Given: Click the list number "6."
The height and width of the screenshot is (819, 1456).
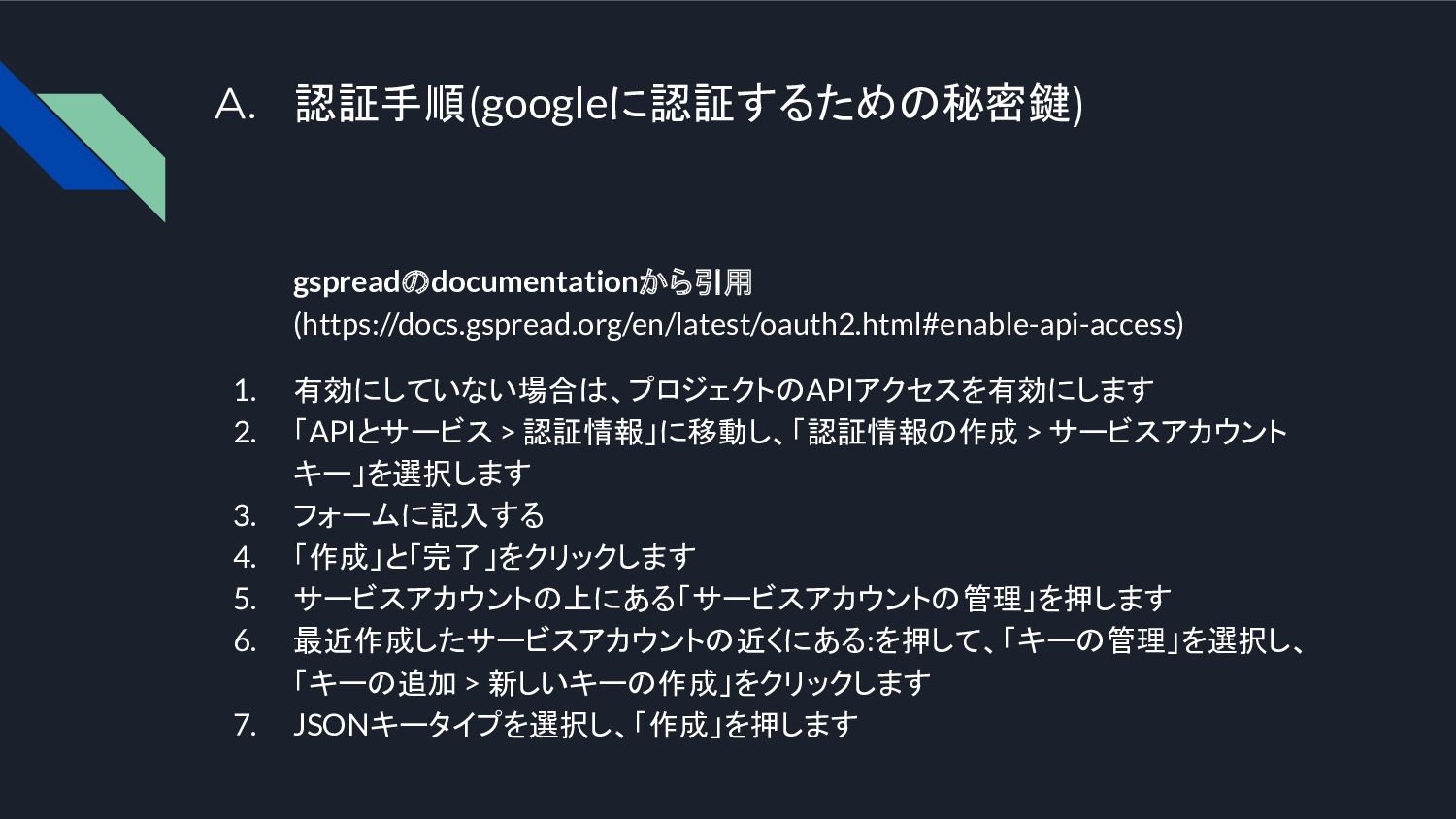Looking at the screenshot, I should [245, 640].
